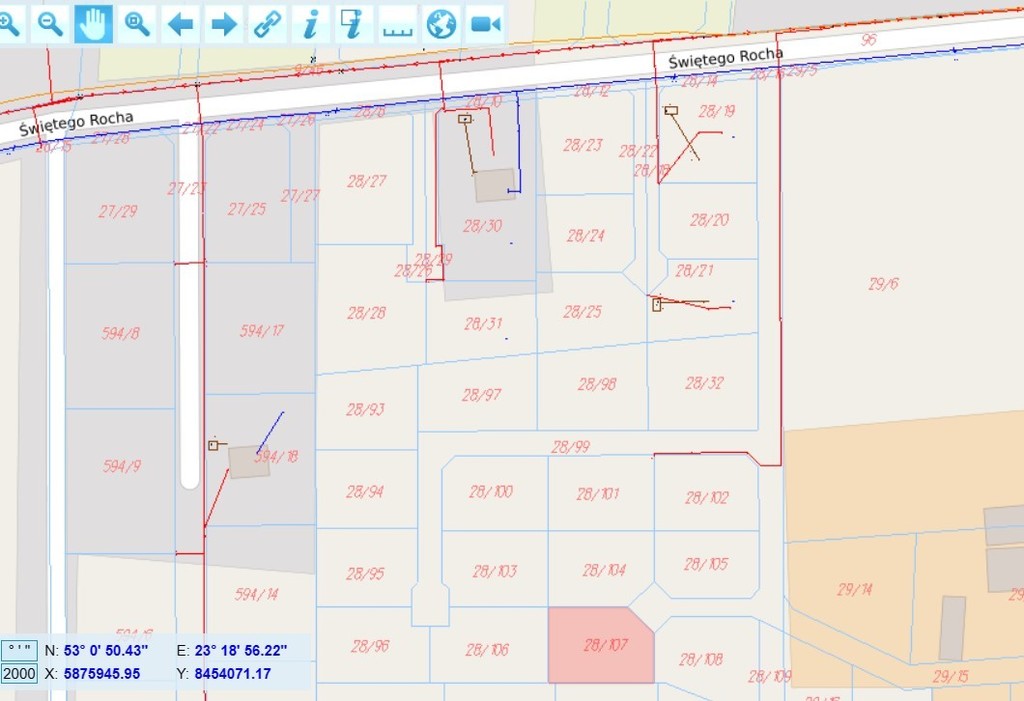
Task: Toggle the 2000 coordinate system button
Action: [19, 674]
